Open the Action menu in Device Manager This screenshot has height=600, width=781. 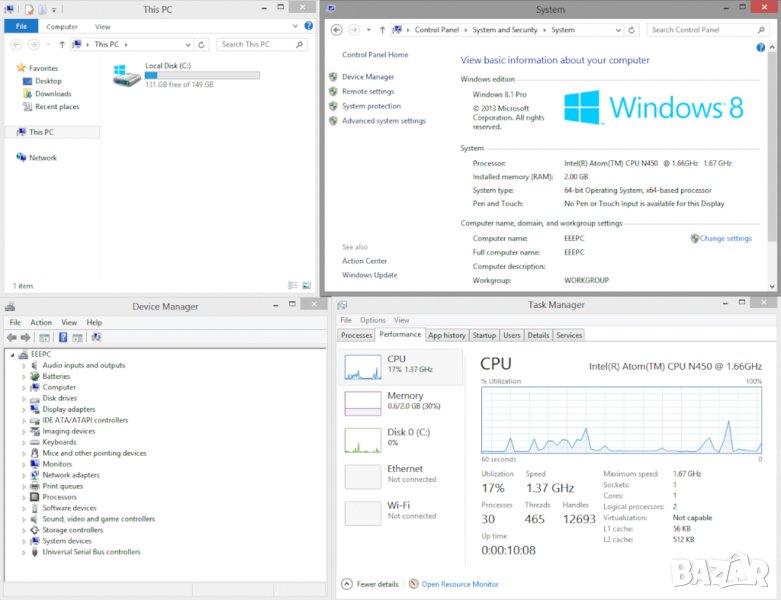tap(41, 322)
